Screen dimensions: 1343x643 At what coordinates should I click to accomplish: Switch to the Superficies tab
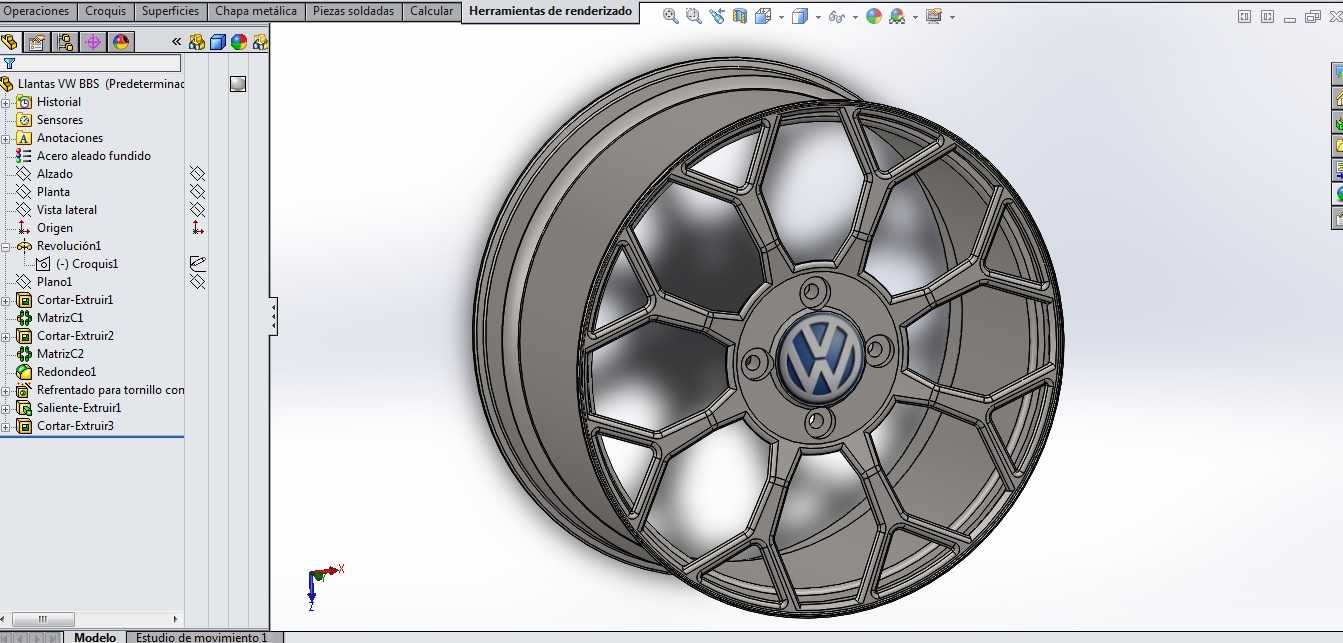(x=171, y=11)
